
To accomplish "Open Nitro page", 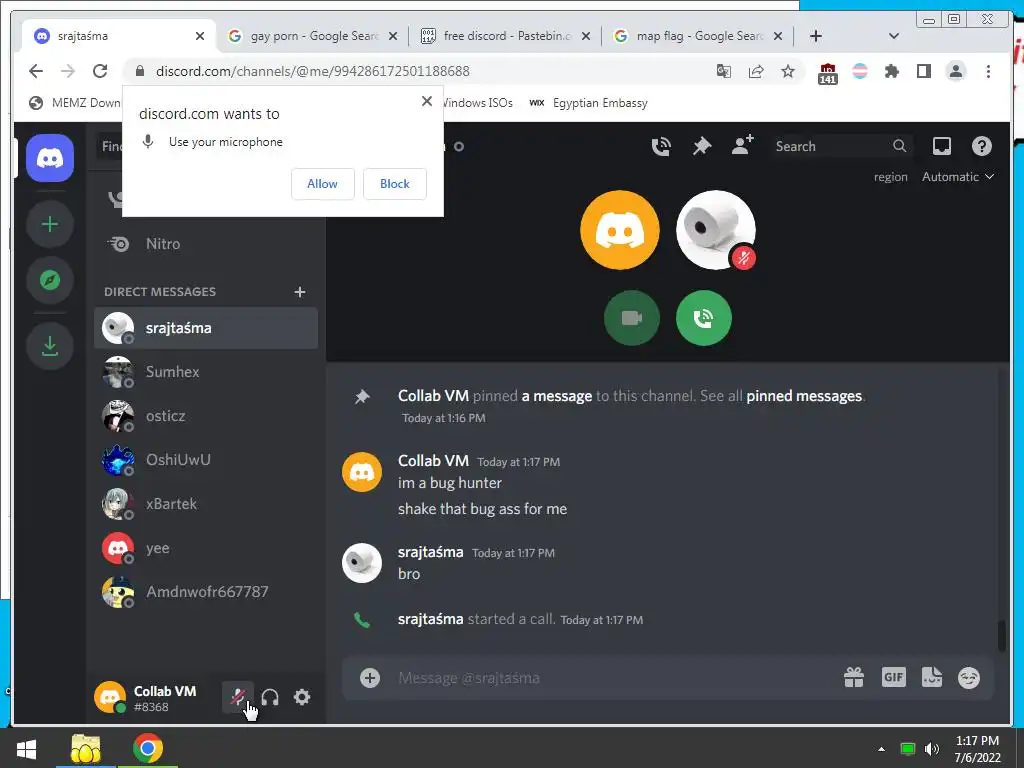I will click(206, 244).
